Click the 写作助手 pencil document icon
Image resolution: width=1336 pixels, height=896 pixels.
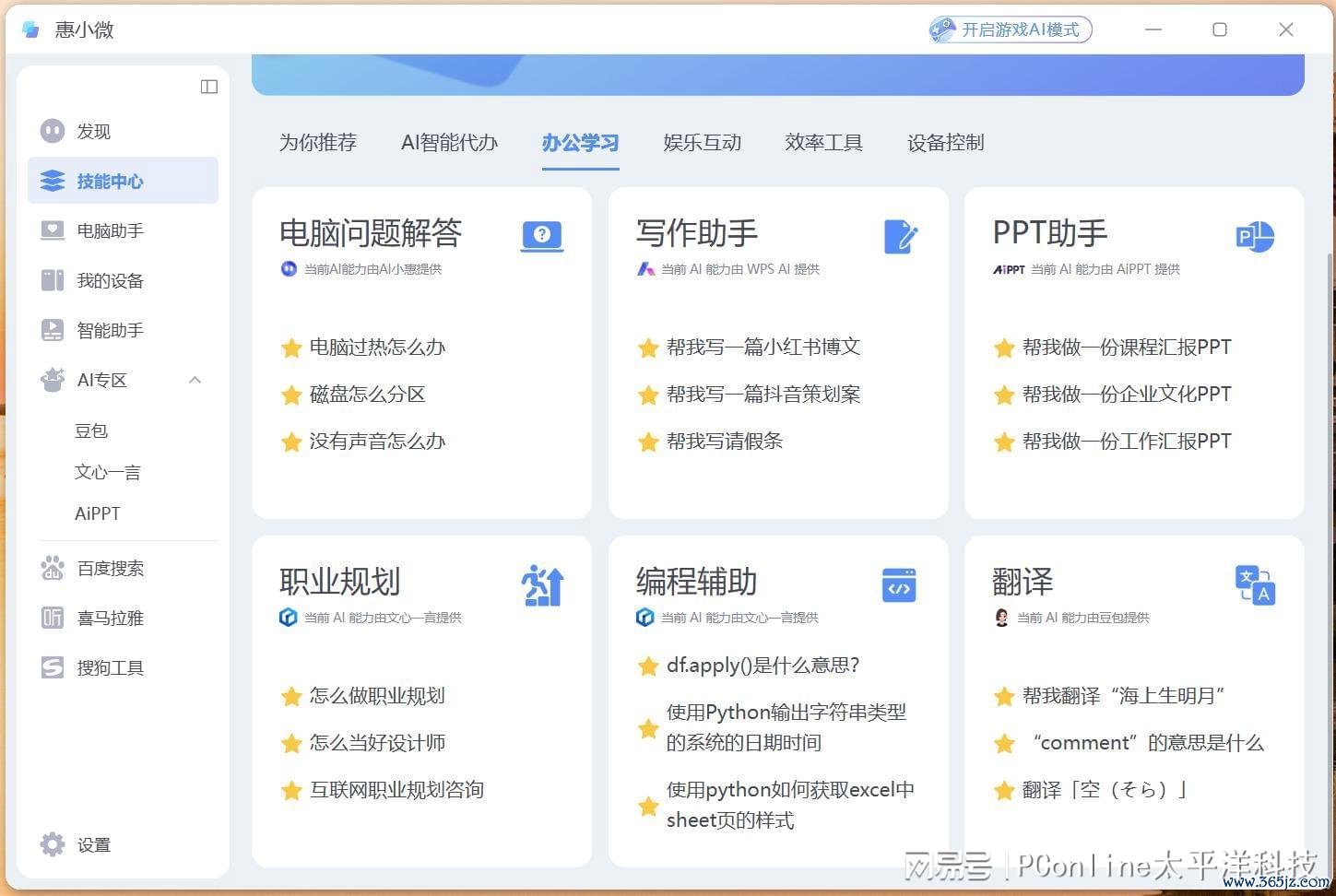coord(900,236)
